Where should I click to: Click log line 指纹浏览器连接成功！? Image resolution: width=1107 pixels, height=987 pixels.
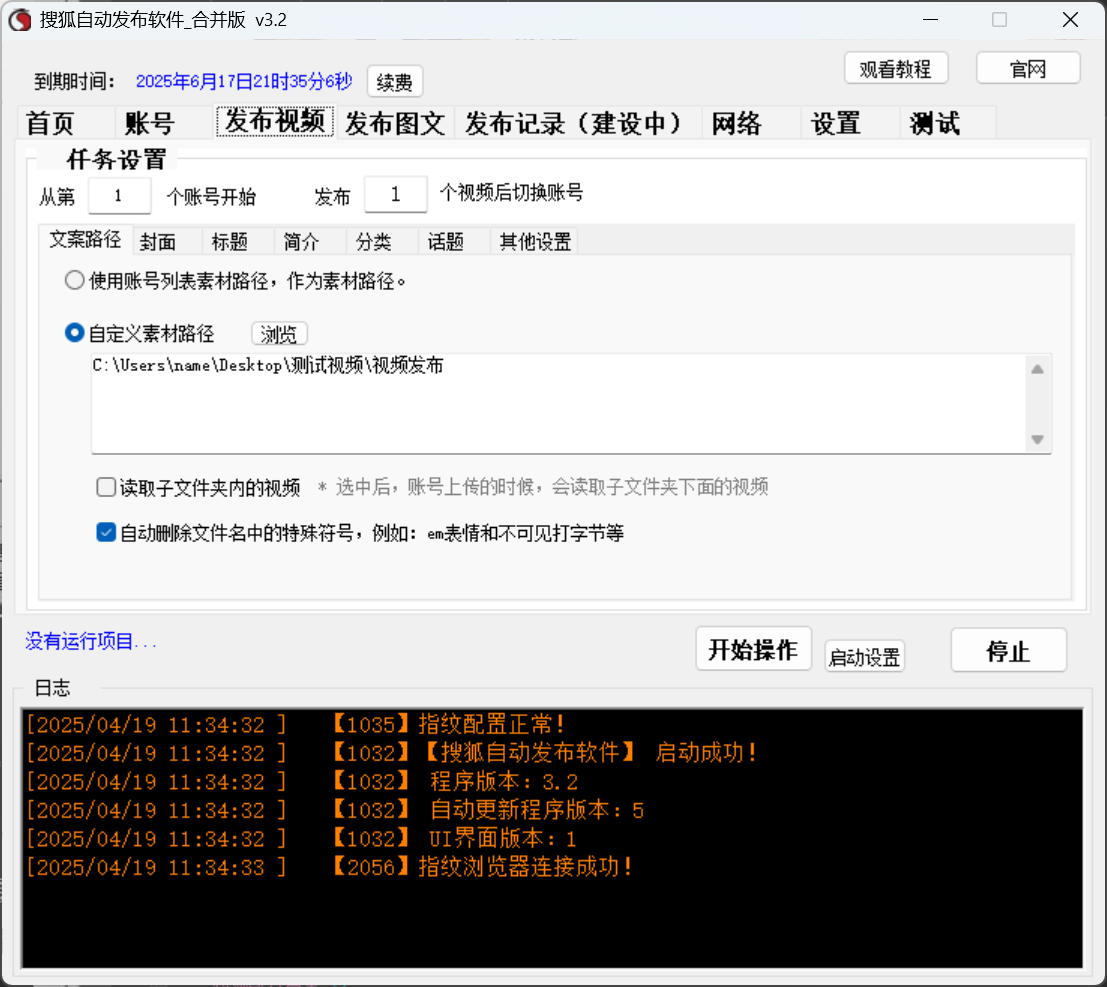[x=526, y=867]
